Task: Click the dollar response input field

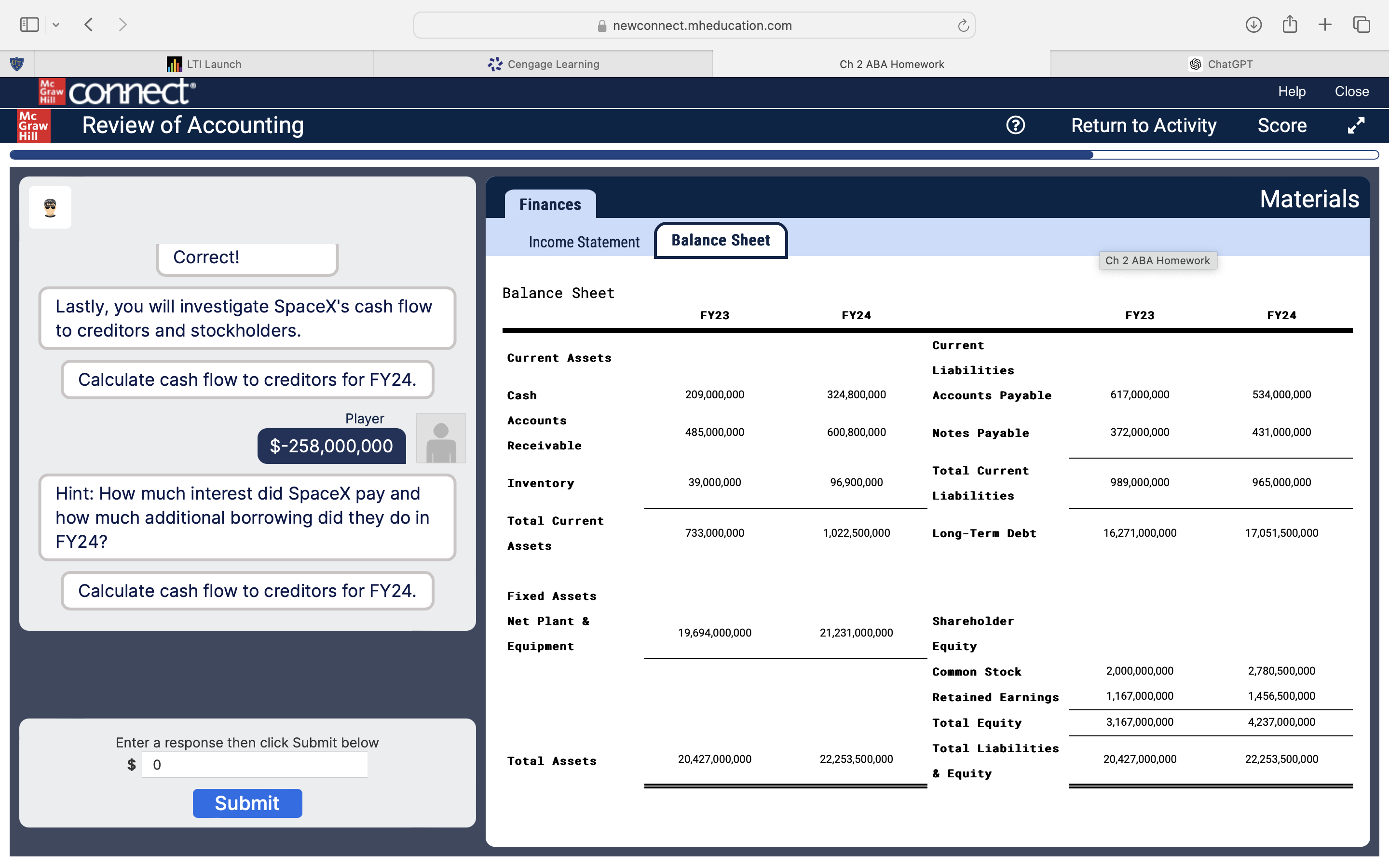Action: (254, 765)
